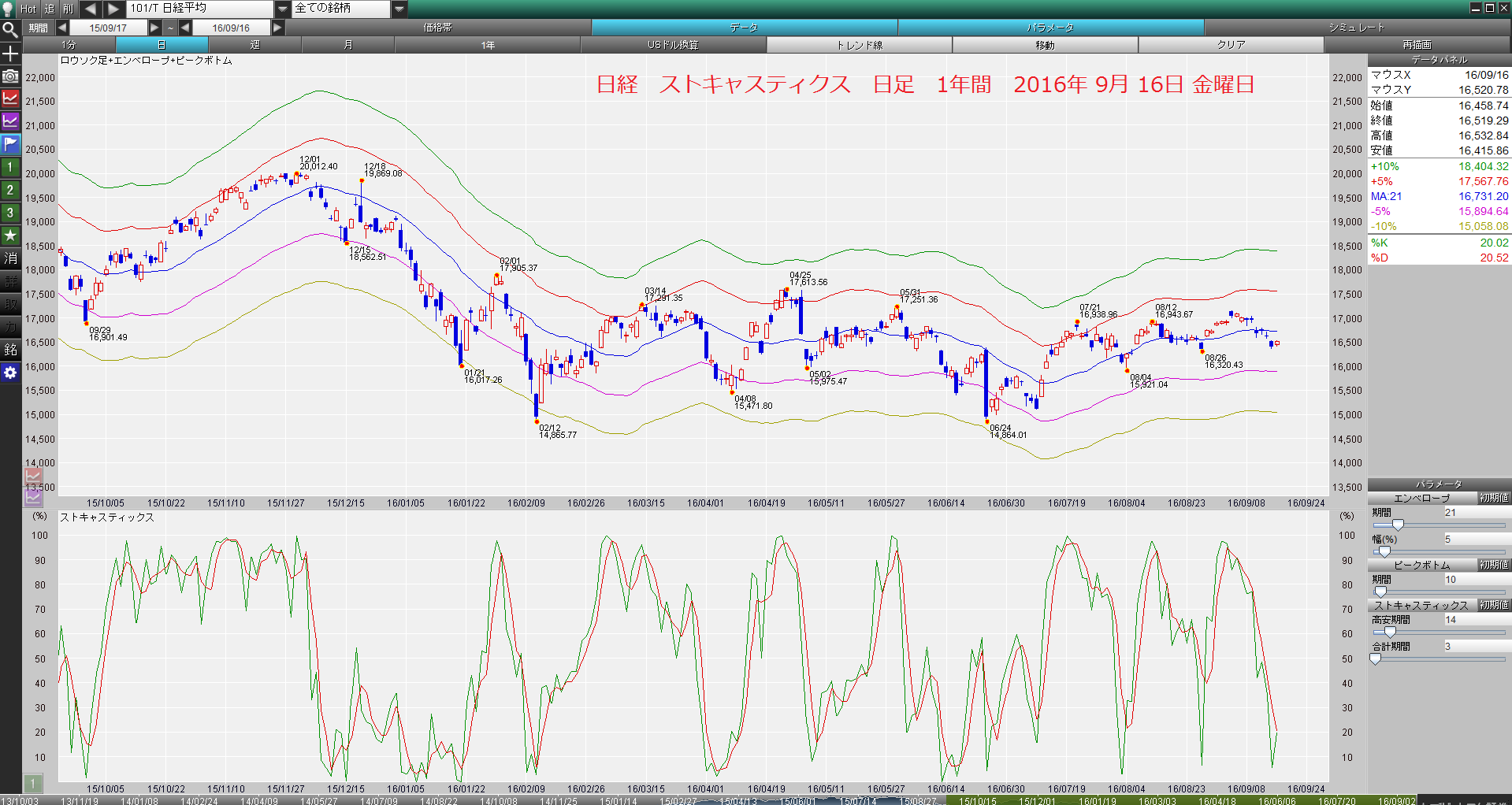1512x805 pixels.
Task: Switch to データ tab
Action: point(744,28)
